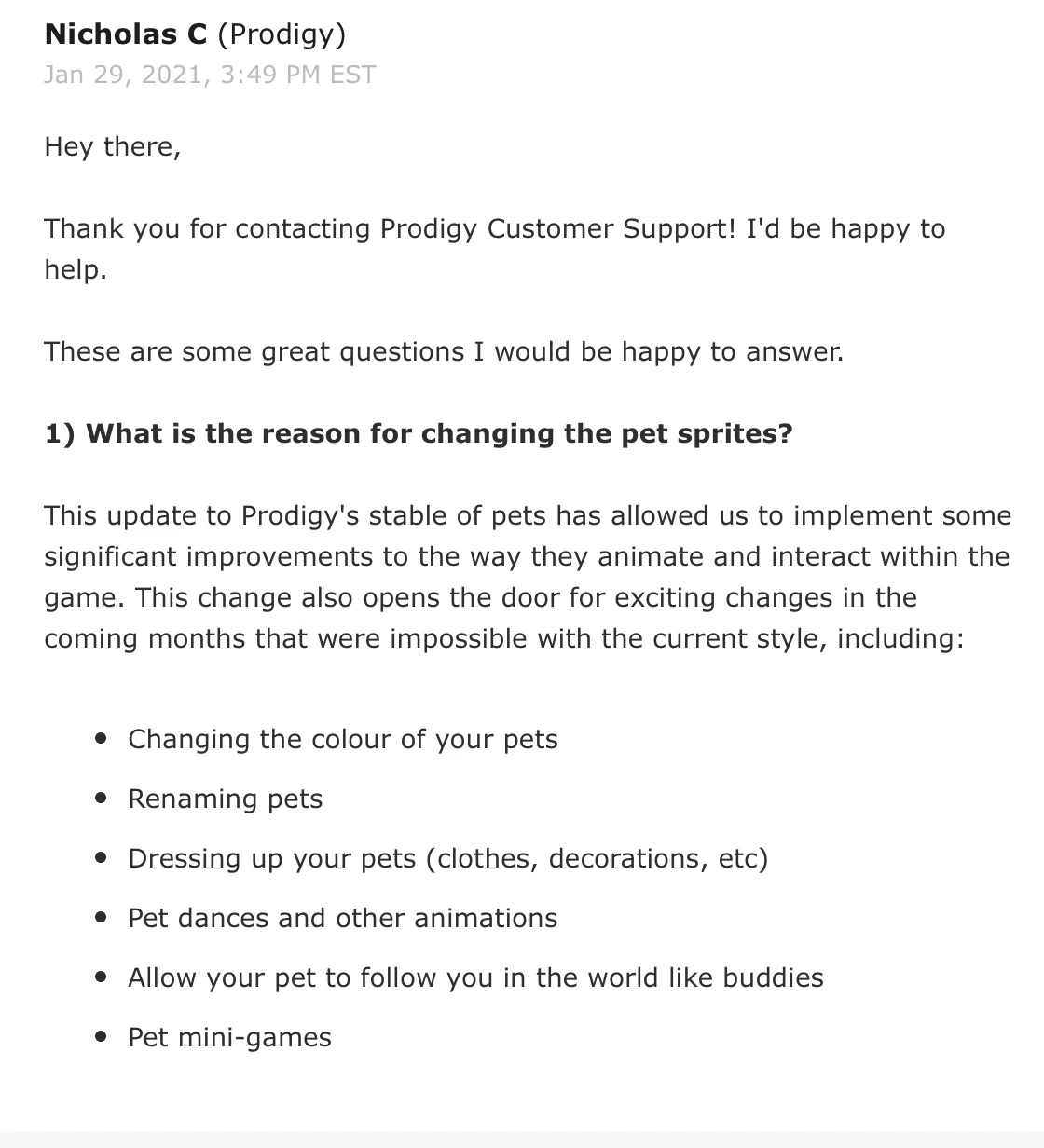
Task: Click the "These are some great questions" line
Action: [443, 352]
